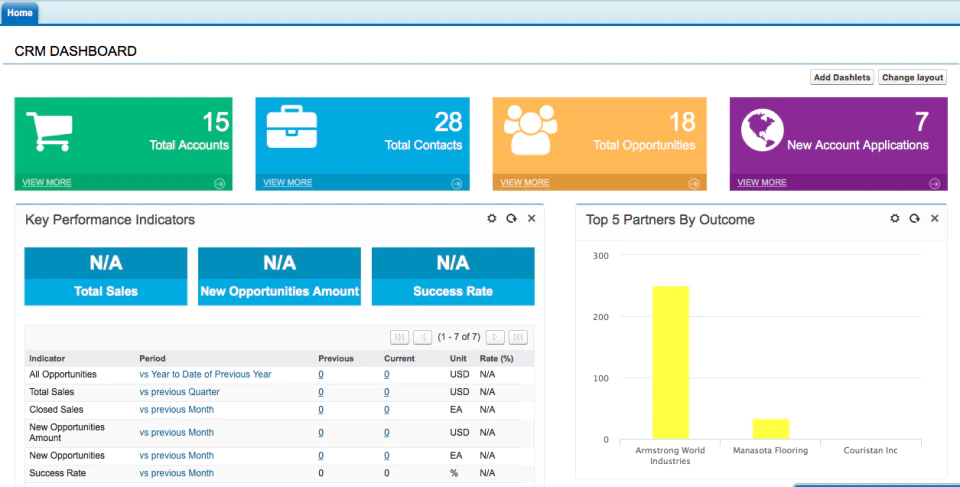Open 'vs Year to Date of Previous Year' link
The height and width of the screenshot is (487, 960).
click(x=205, y=374)
